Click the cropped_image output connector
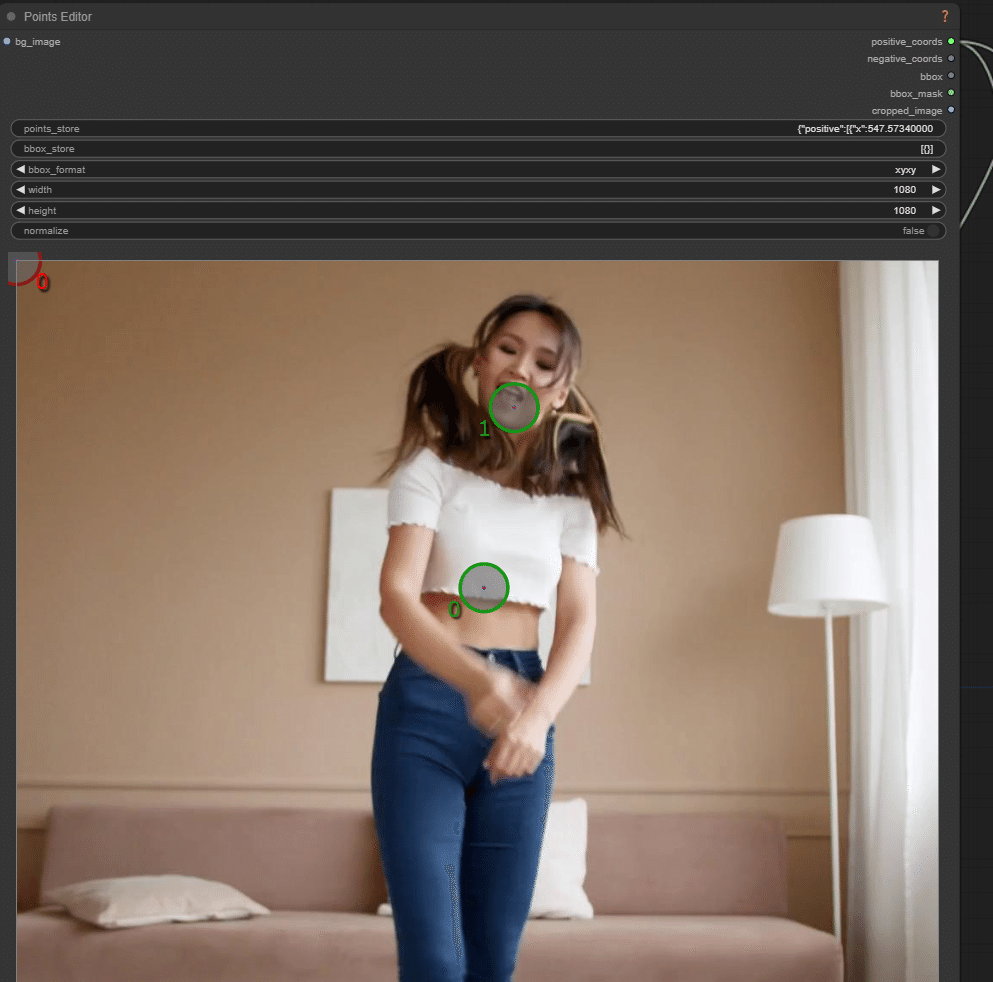 click(x=951, y=110)
